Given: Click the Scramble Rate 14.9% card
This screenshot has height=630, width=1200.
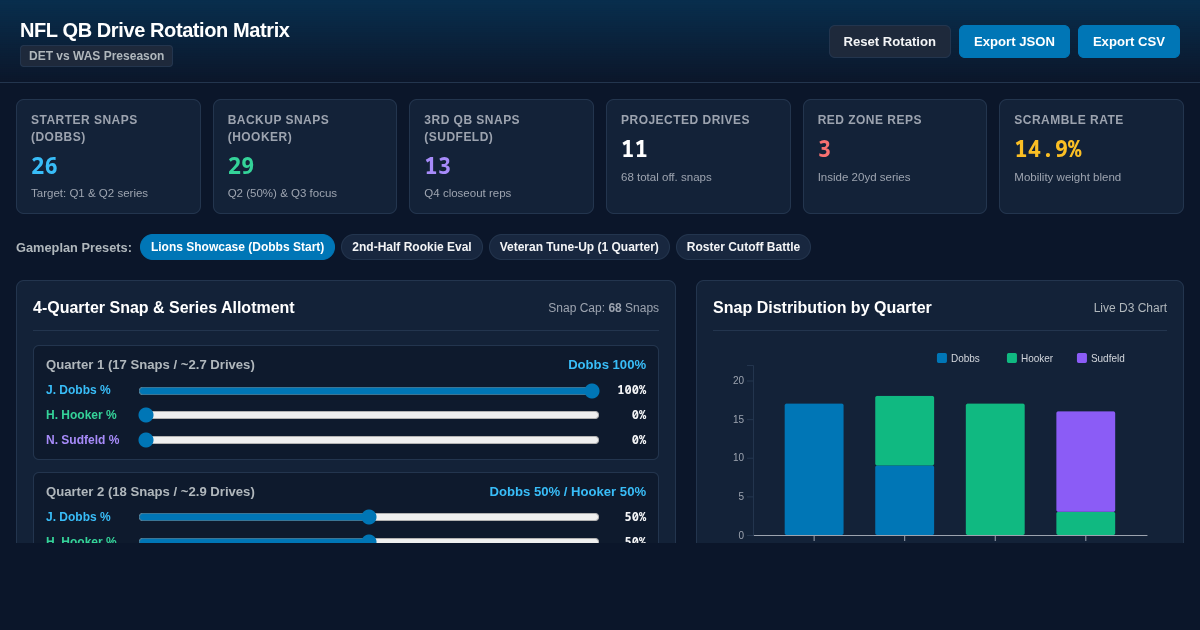Looking at the screenshot, I should click(x=1091, y=156).
